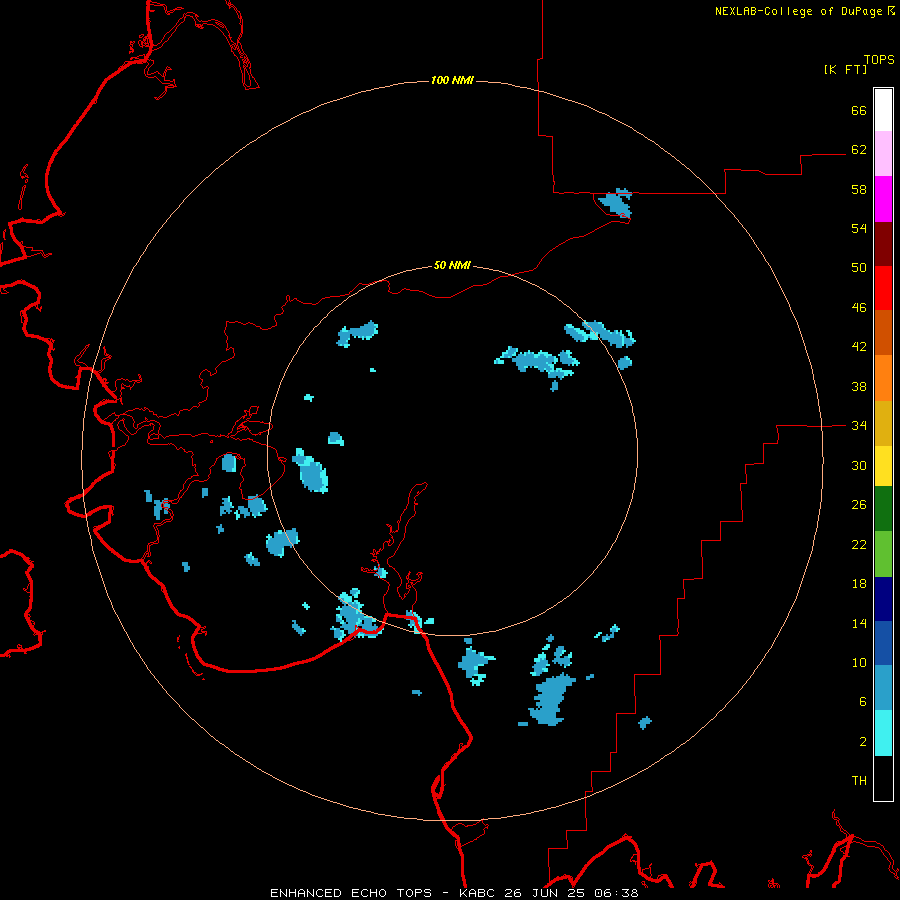The width and height of the screenshot is (900, 900).
Task: Click the bright red legend color block
Action: coord(883,288)
